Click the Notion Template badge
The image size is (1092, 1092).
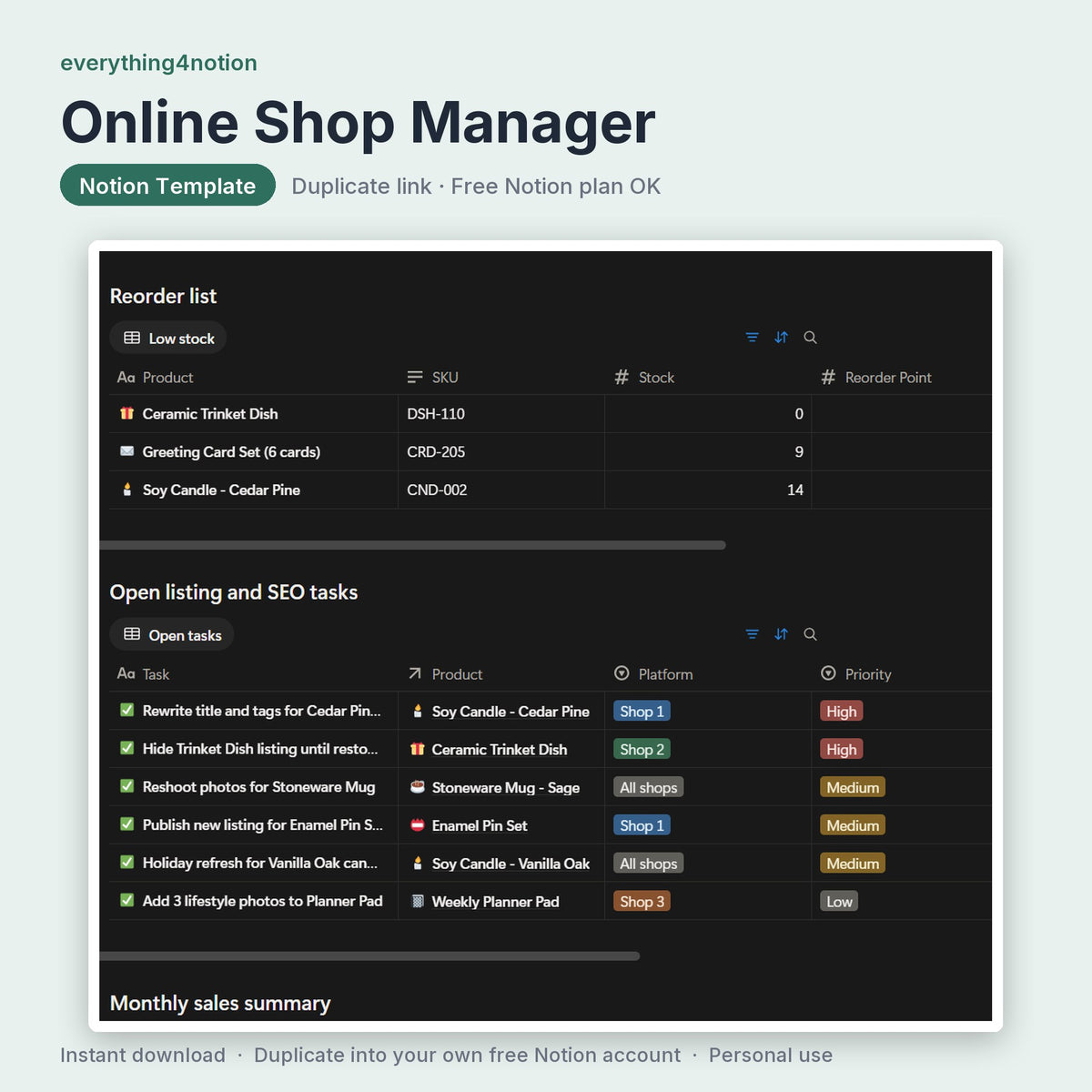(167, 186)
